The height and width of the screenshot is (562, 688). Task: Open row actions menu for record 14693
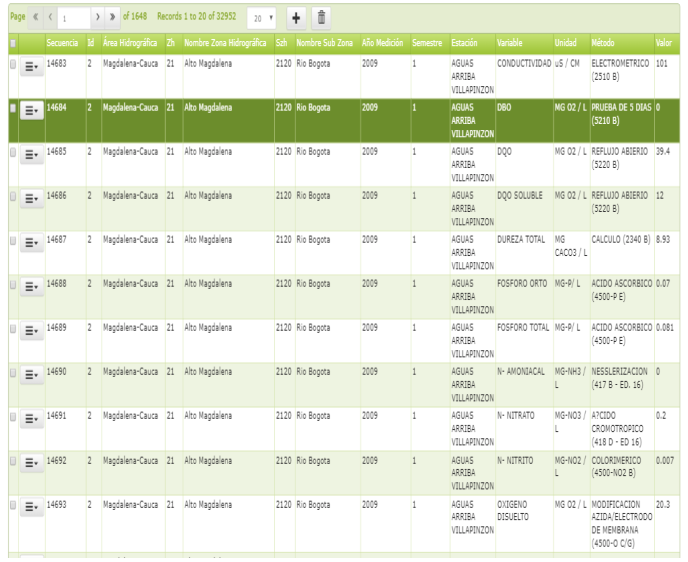(x=32, y=507)
